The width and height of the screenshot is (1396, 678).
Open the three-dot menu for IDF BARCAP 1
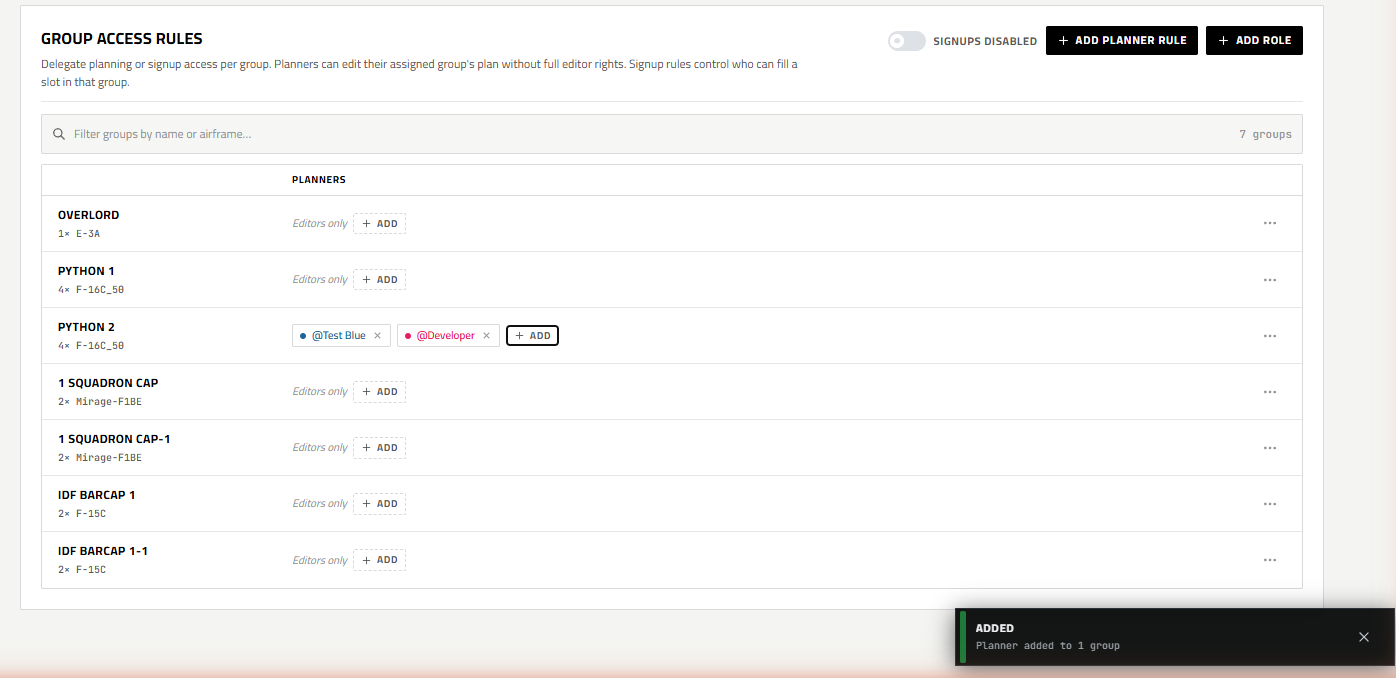tap(1270, 504)
